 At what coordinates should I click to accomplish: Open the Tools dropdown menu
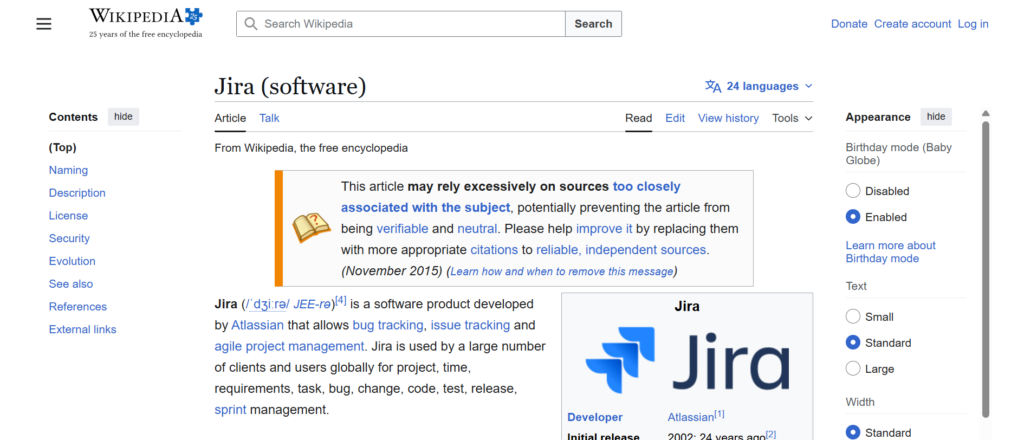(792, 118)
